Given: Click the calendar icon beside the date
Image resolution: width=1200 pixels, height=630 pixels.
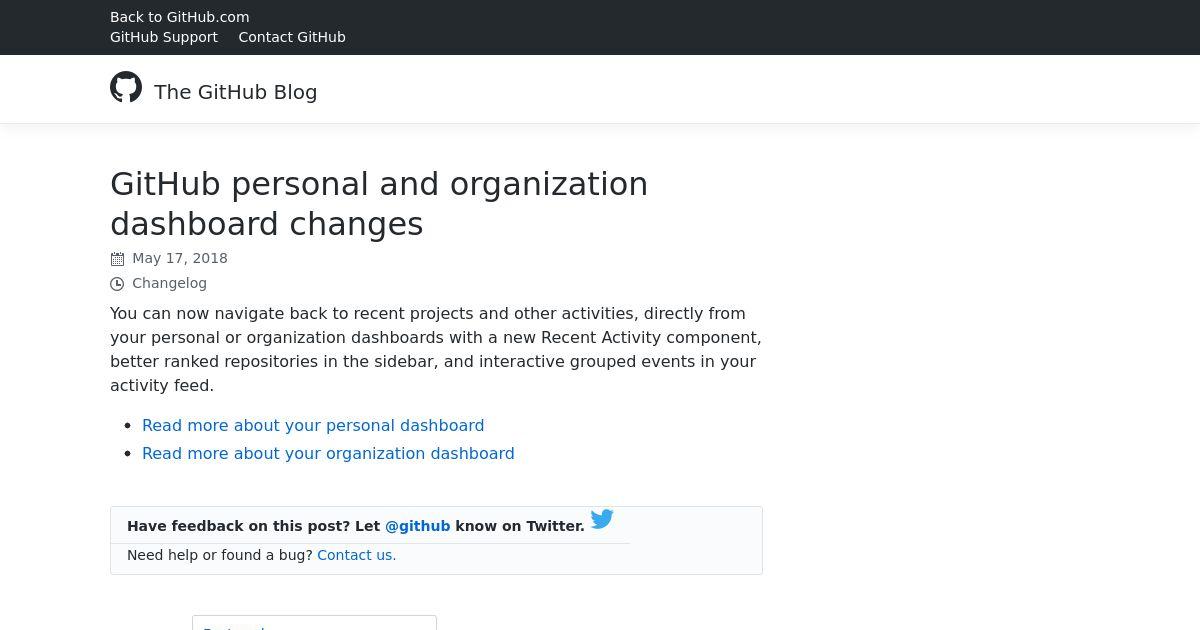Looking at the screenshot, I should [x=117, y=259].
